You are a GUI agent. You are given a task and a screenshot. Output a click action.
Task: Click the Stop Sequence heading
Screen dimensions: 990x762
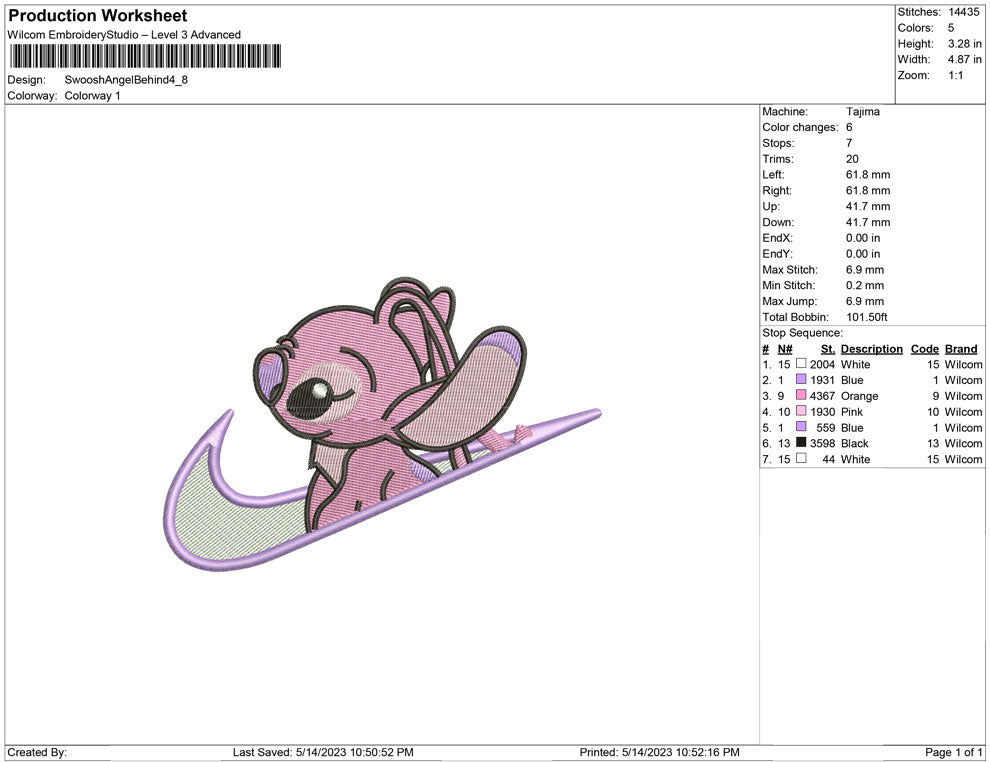[802, 333]
